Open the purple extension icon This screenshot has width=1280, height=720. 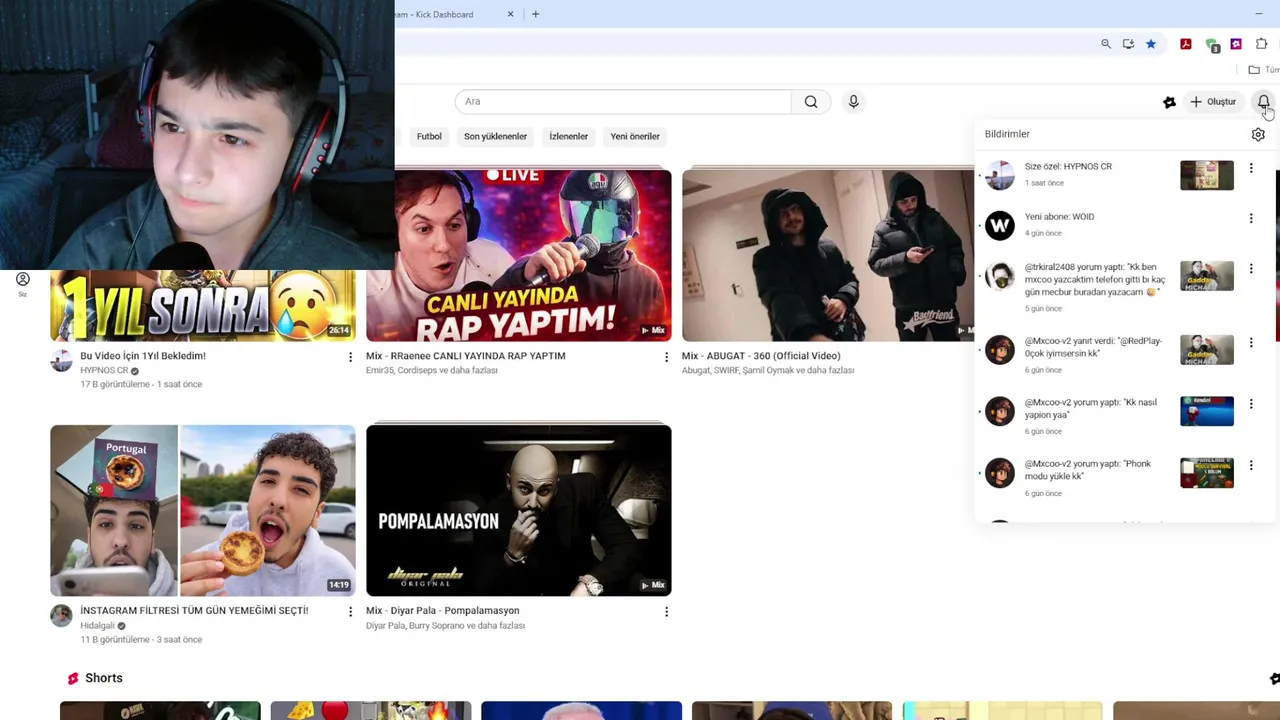[1236, 44]
